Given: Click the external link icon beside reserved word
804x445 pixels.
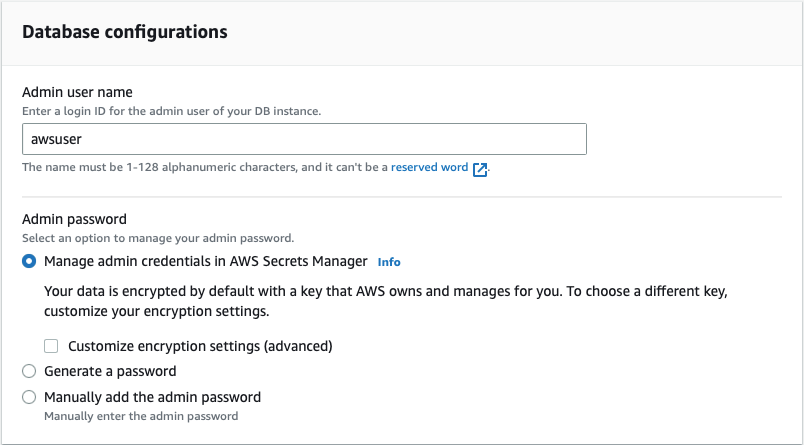Looking at the screenshot, I should click(480, 169).
